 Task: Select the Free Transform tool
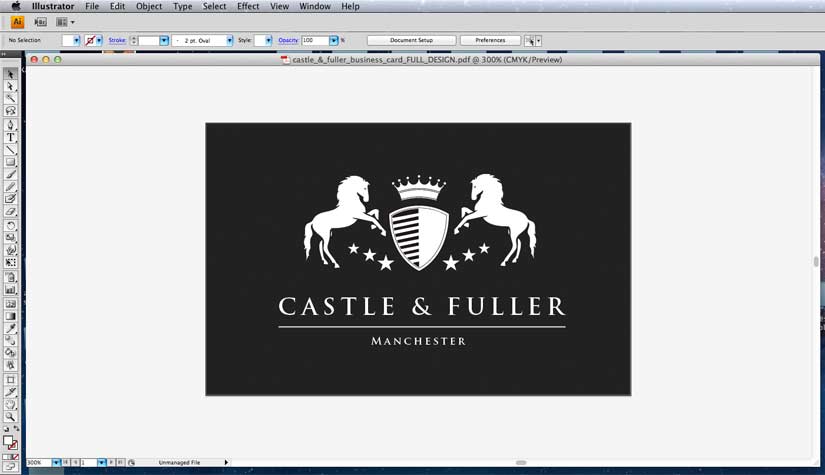(x=11, y=262)
